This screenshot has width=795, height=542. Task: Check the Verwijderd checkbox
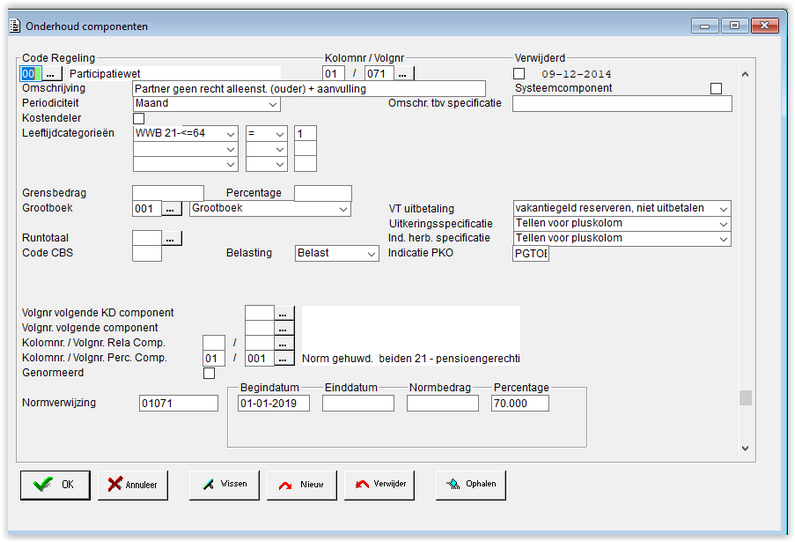tap(519, 74)
